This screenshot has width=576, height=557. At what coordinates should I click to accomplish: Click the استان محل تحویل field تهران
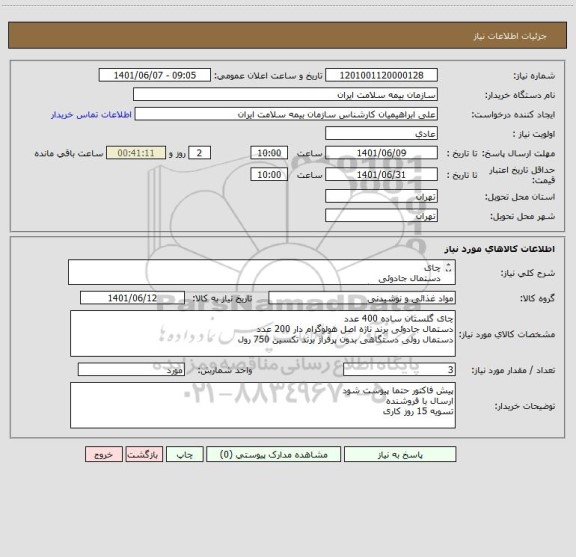(381, 196)
